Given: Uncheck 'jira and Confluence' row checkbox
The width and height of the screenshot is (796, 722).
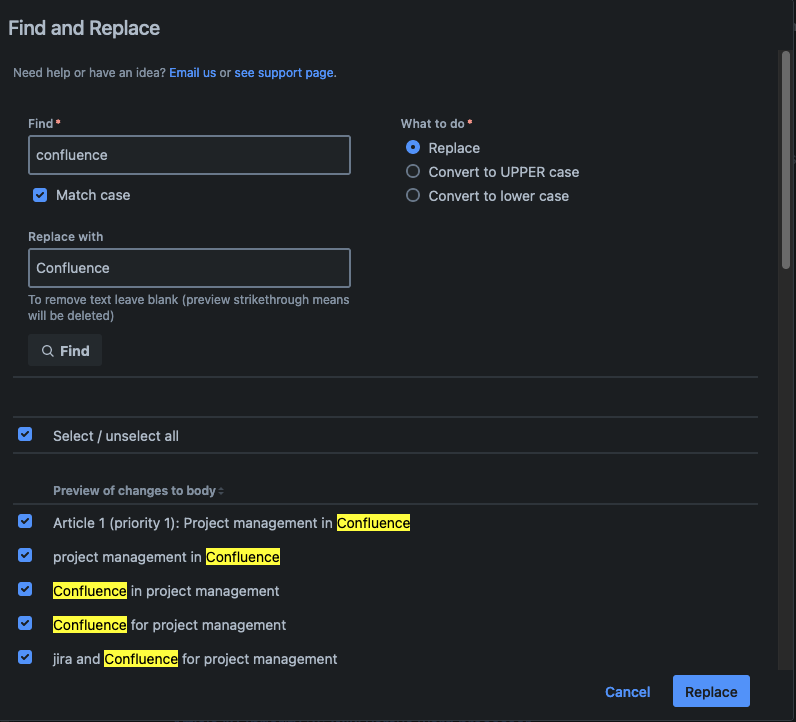Looking at the screenshot, I should click(x=26, y=658).
